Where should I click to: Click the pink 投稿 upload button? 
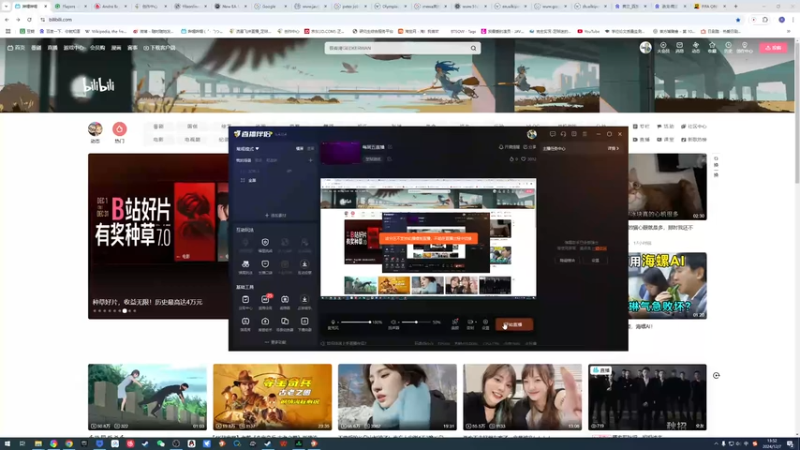773,47
